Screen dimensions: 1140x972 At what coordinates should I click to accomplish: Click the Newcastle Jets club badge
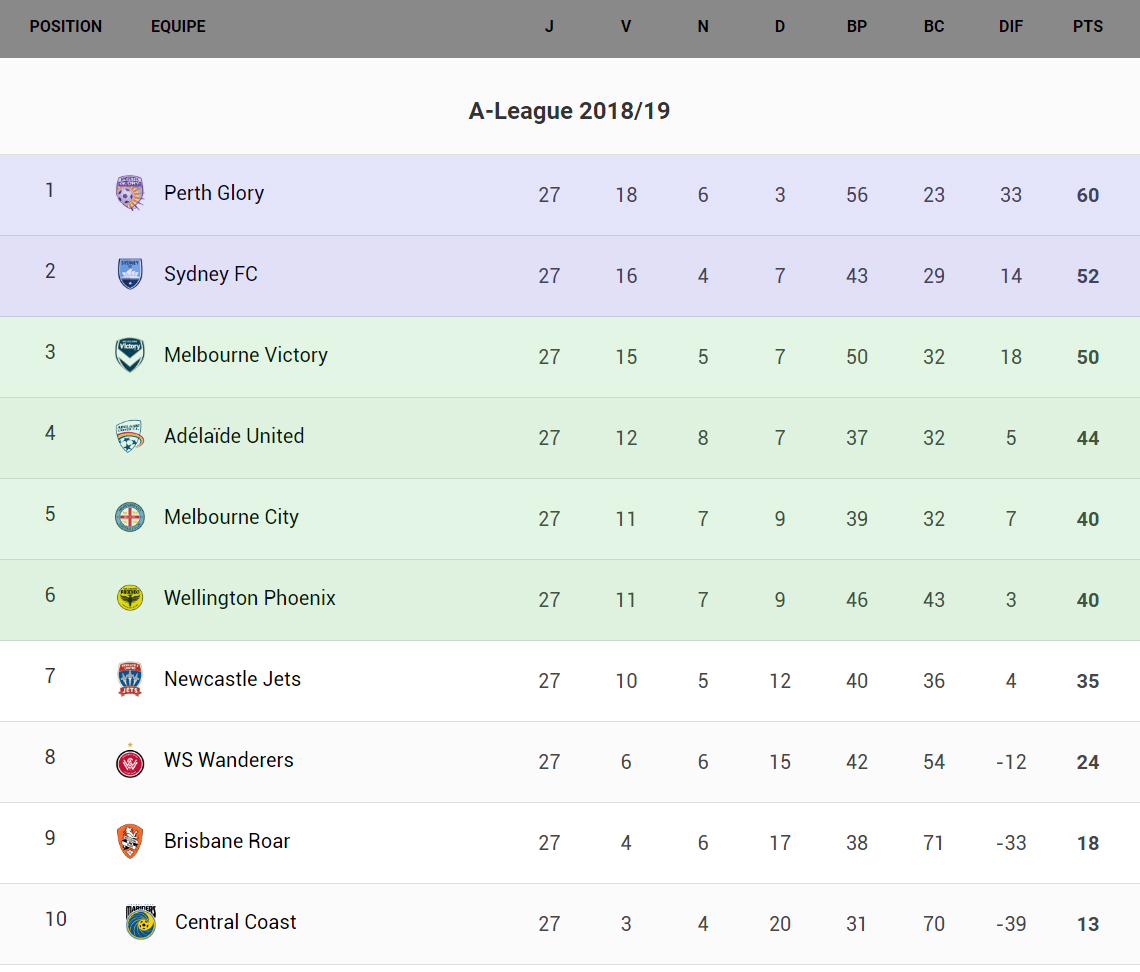tap(130, 679)
